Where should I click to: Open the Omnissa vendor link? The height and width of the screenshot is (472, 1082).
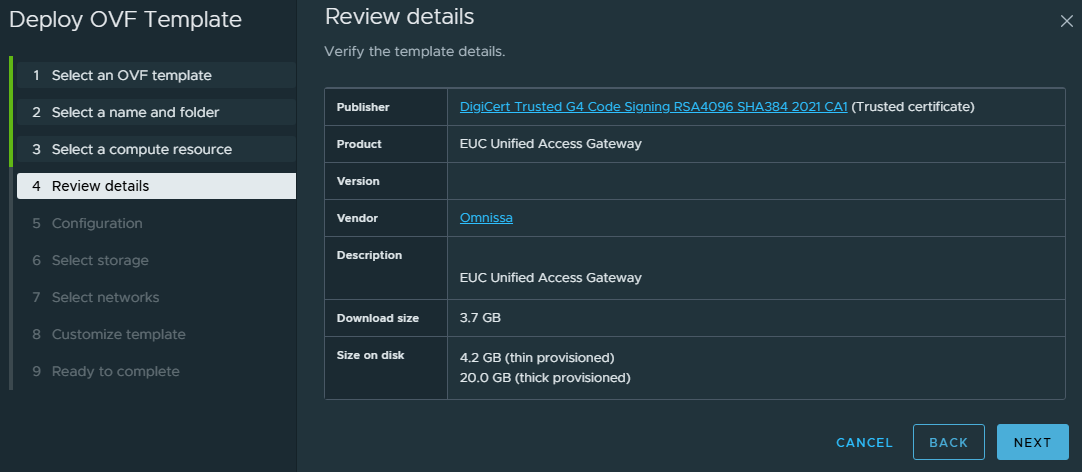[486, 218]
